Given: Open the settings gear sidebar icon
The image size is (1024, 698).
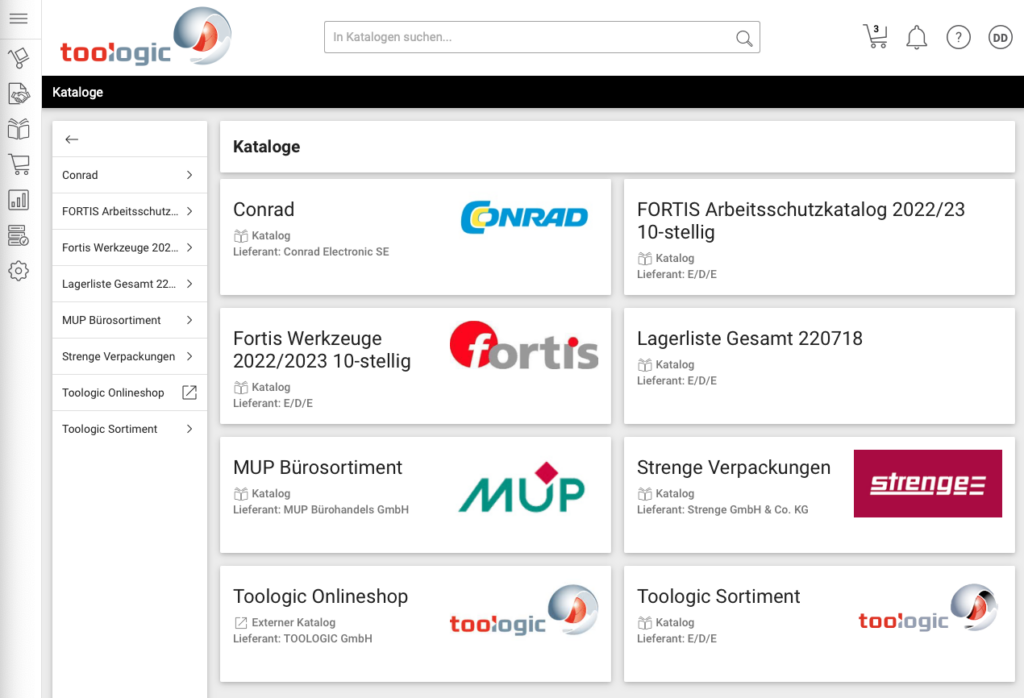Looking at the screenshot, I should click(18, 270).
